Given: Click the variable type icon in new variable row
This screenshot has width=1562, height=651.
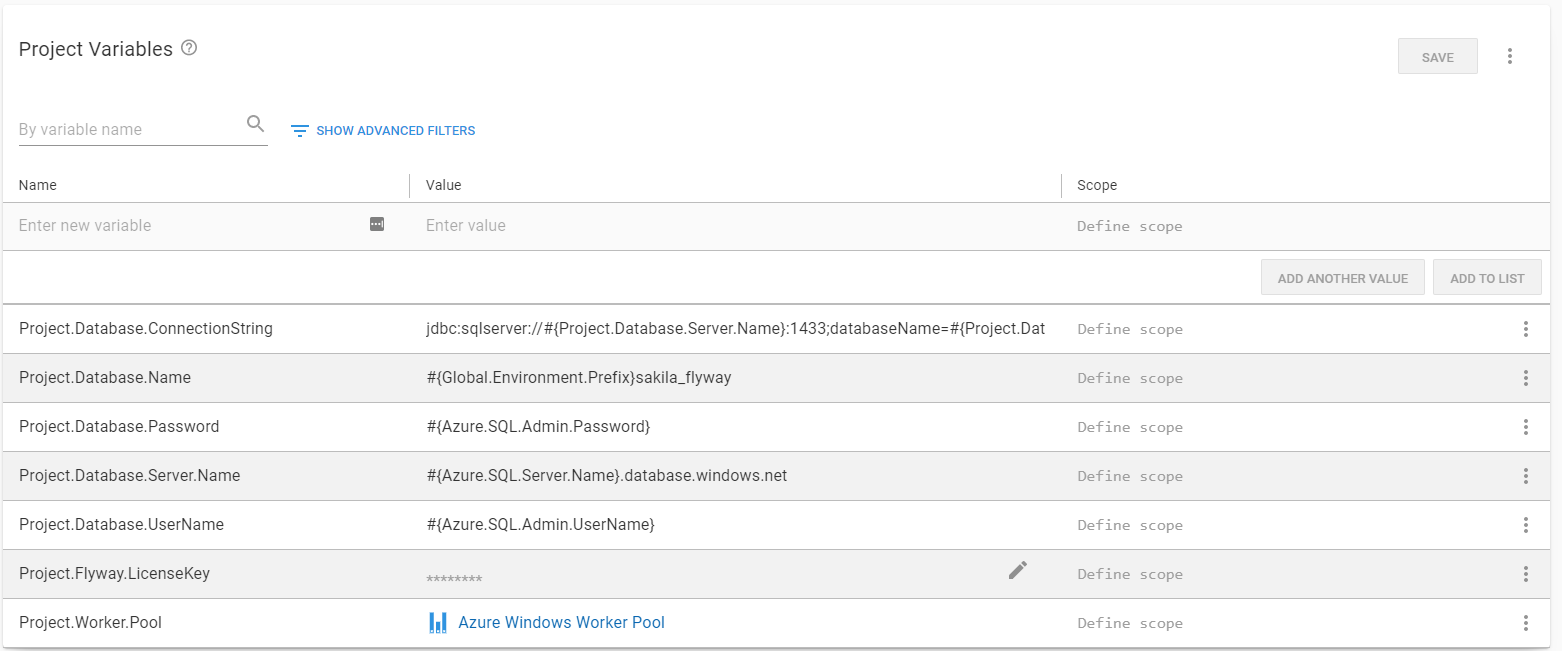Looking at the screenshot, I should (x=377, y=224).
